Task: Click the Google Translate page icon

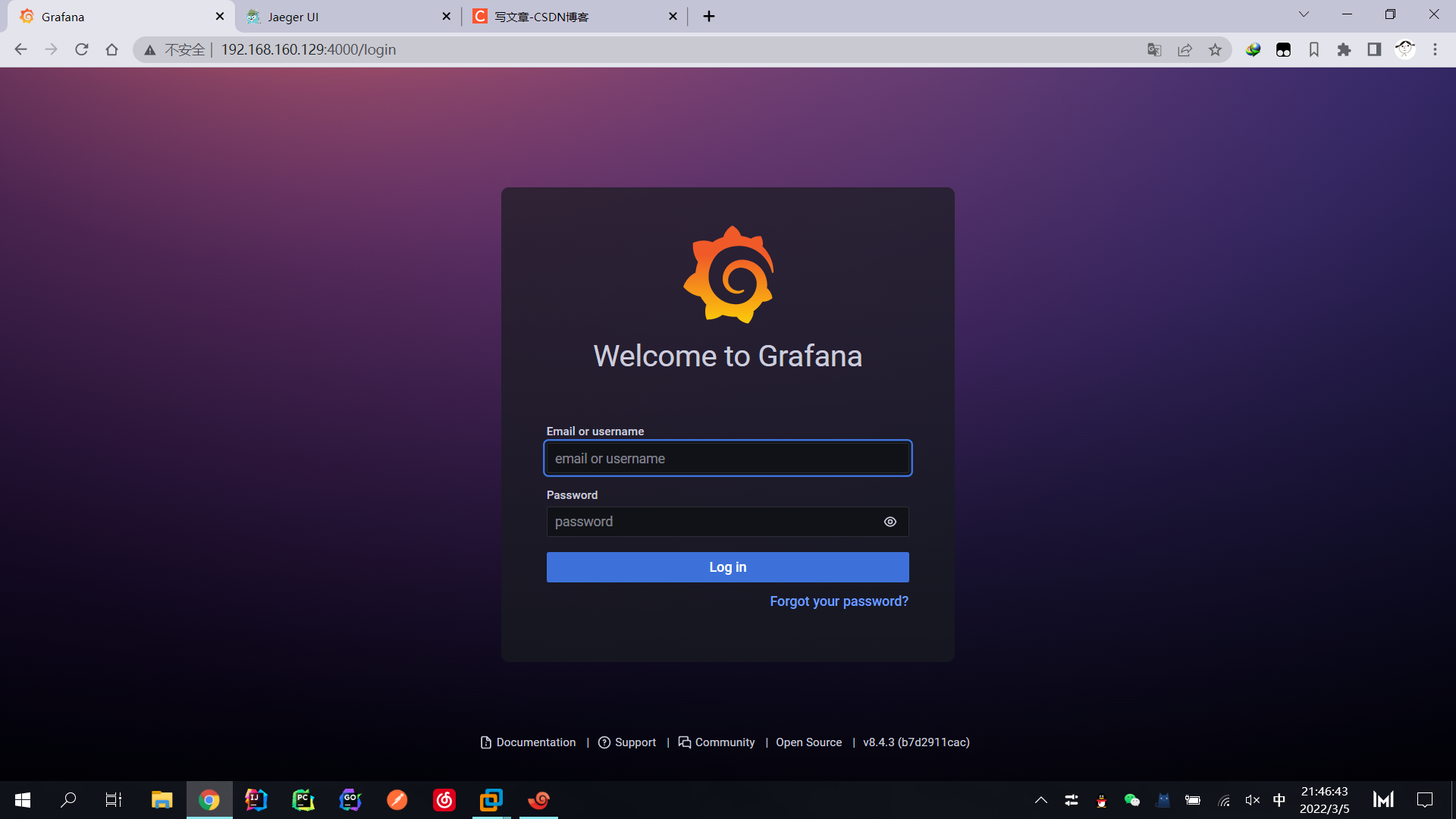Action: 1154,50
